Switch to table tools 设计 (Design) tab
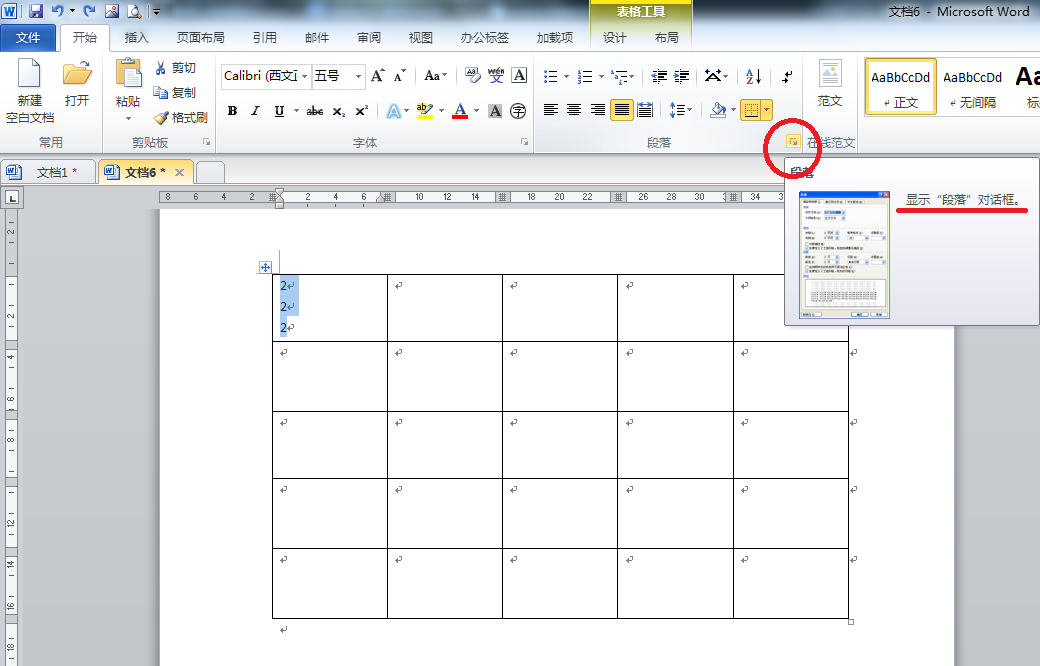1040x666 pixels. click(614, 38)
